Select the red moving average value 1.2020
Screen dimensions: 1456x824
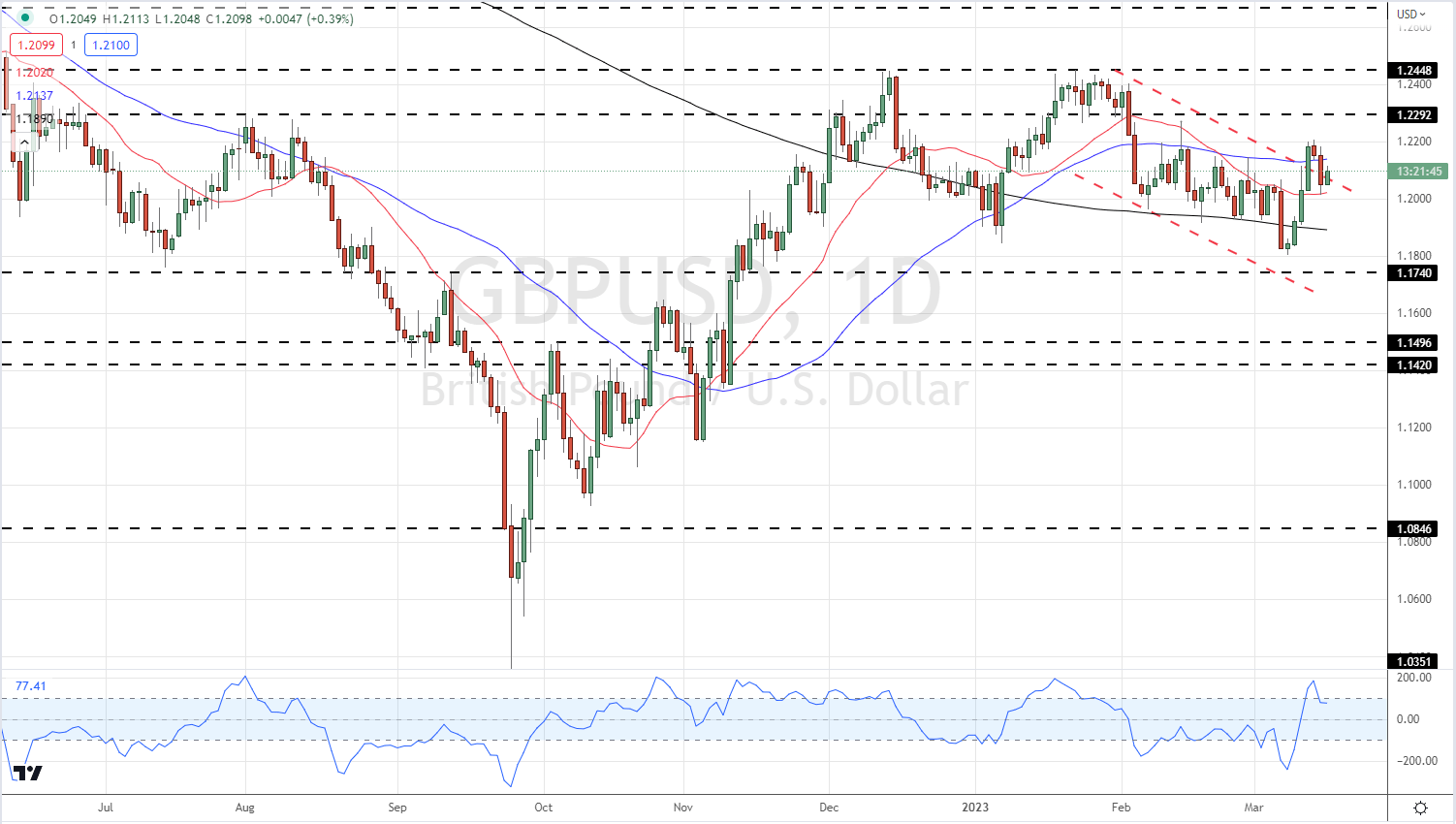(x=35, y=73)
